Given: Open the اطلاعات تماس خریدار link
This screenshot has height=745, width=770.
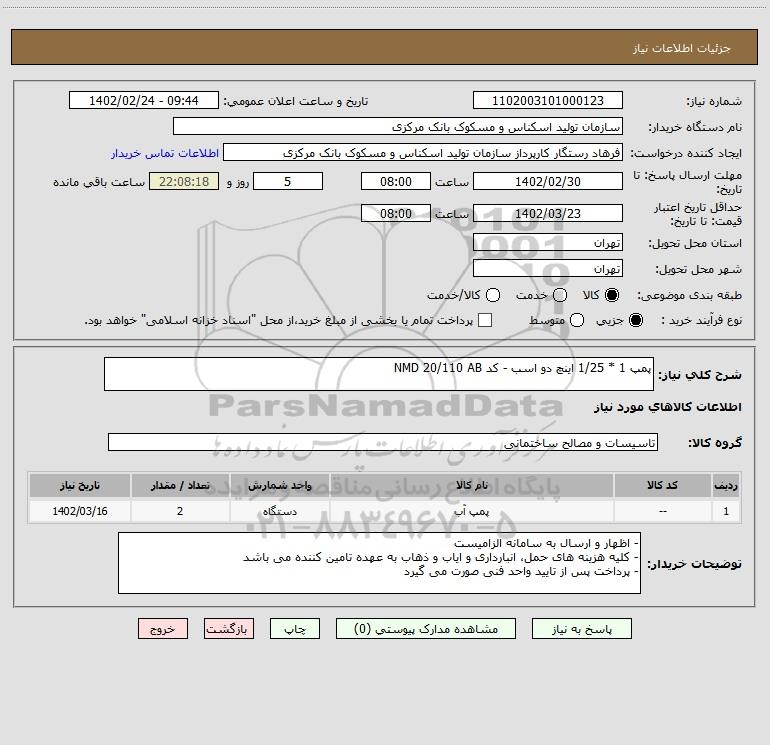Looking at the screenshot, I should [x=165, y=153].
